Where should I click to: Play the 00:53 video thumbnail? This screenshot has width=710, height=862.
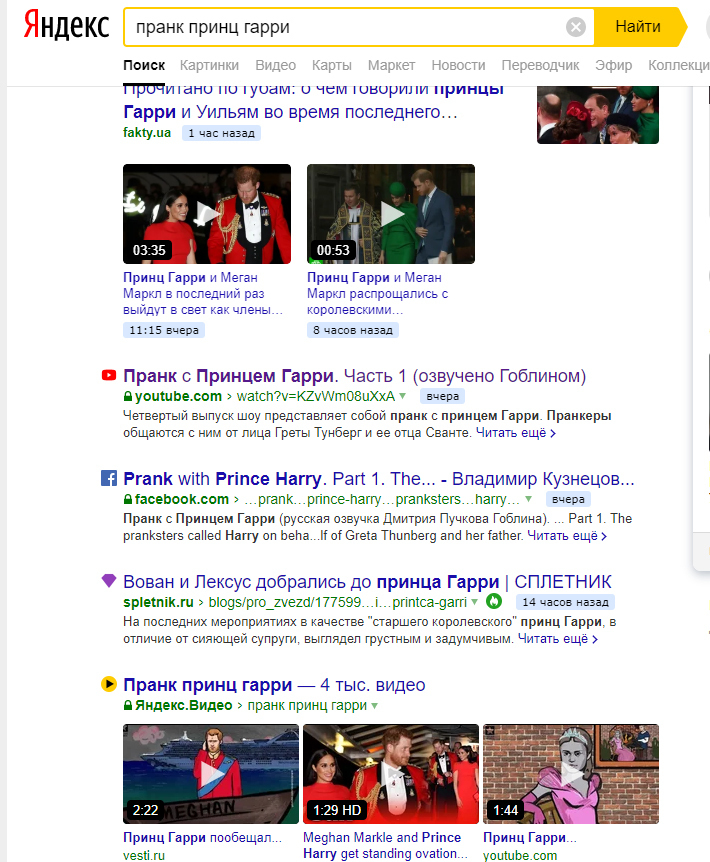391,214
